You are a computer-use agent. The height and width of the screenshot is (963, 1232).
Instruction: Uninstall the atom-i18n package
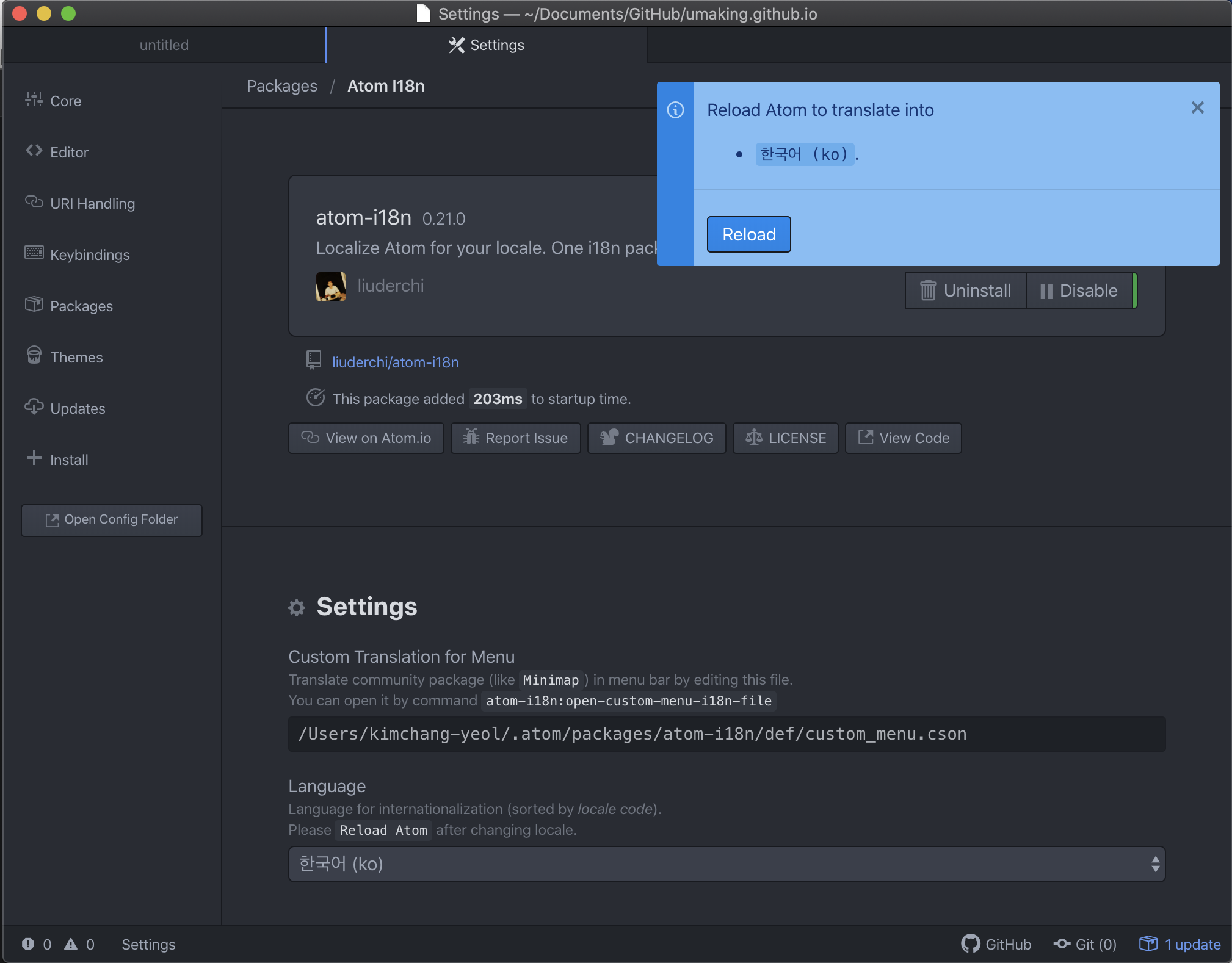pos(966,291)
